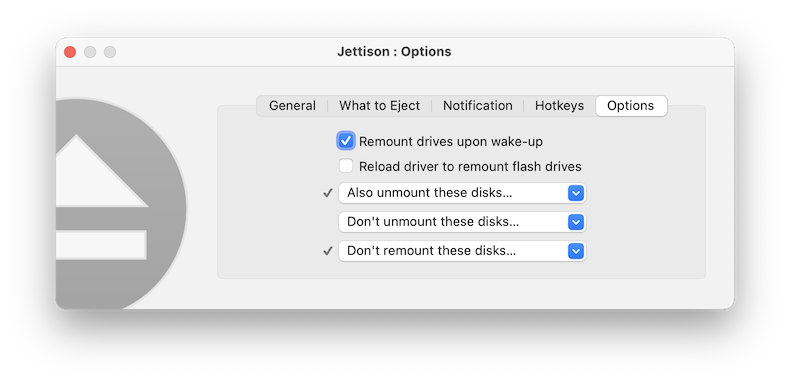This screenshot has height=383, width=790.
Task: Select the Options tab
Action: coord(631,106)
